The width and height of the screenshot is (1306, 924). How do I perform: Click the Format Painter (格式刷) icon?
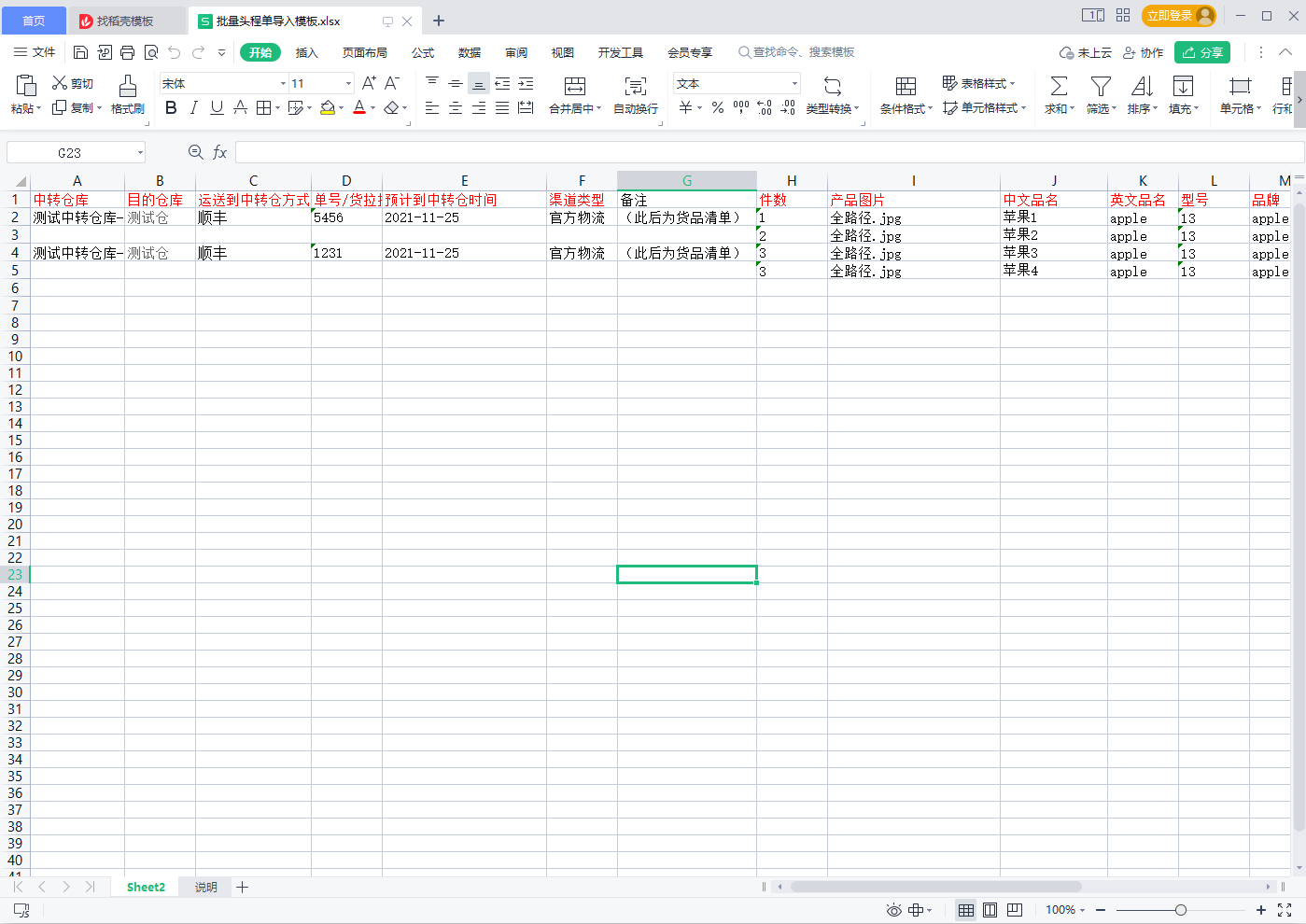click(128, 87)
